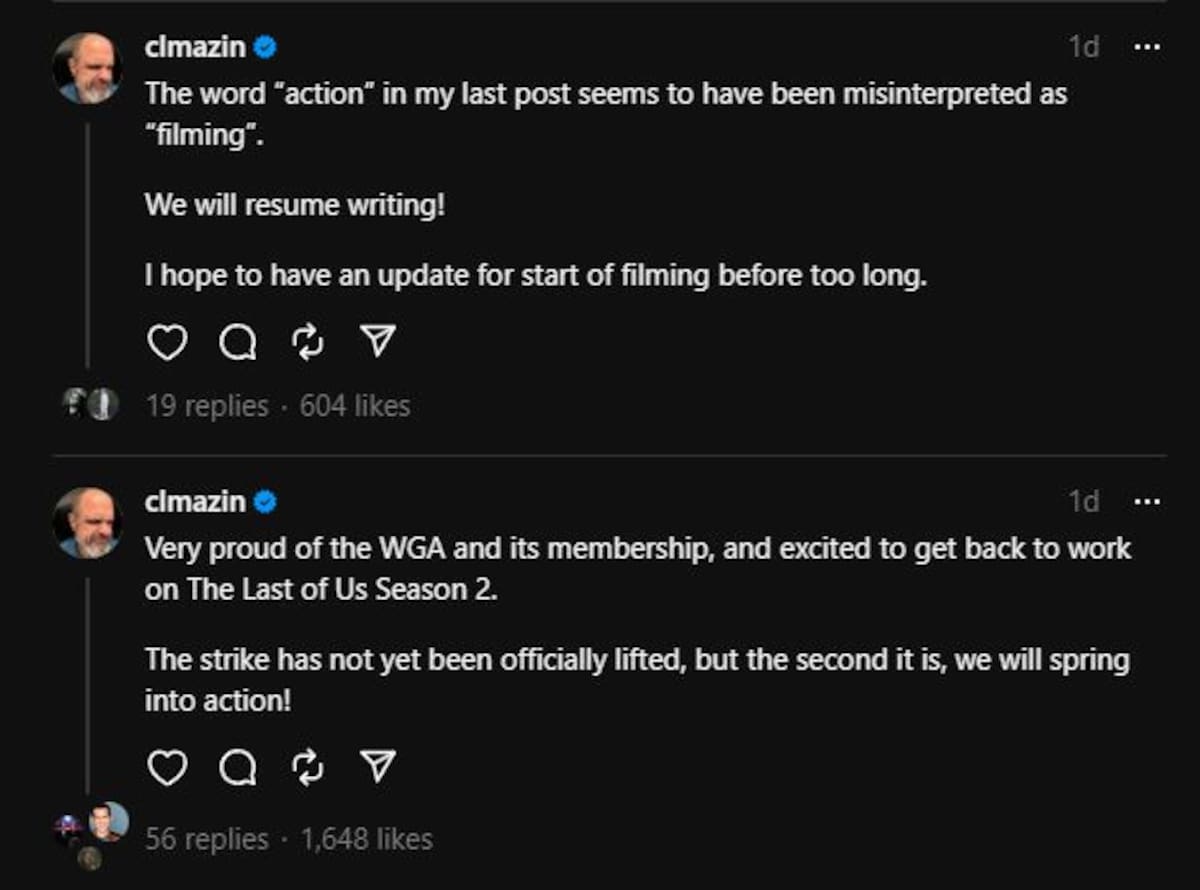This screenshot has width=1200, height=890.
Task: Repost the "resume writing" post
Action: point(307,343)
